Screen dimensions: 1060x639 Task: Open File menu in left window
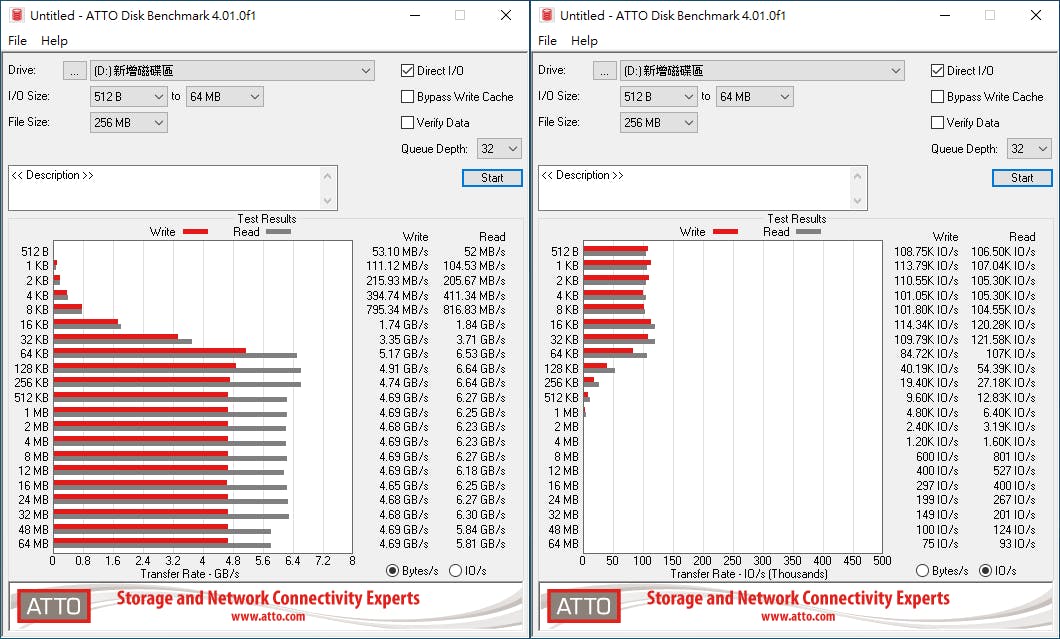(x=17, y=41)
